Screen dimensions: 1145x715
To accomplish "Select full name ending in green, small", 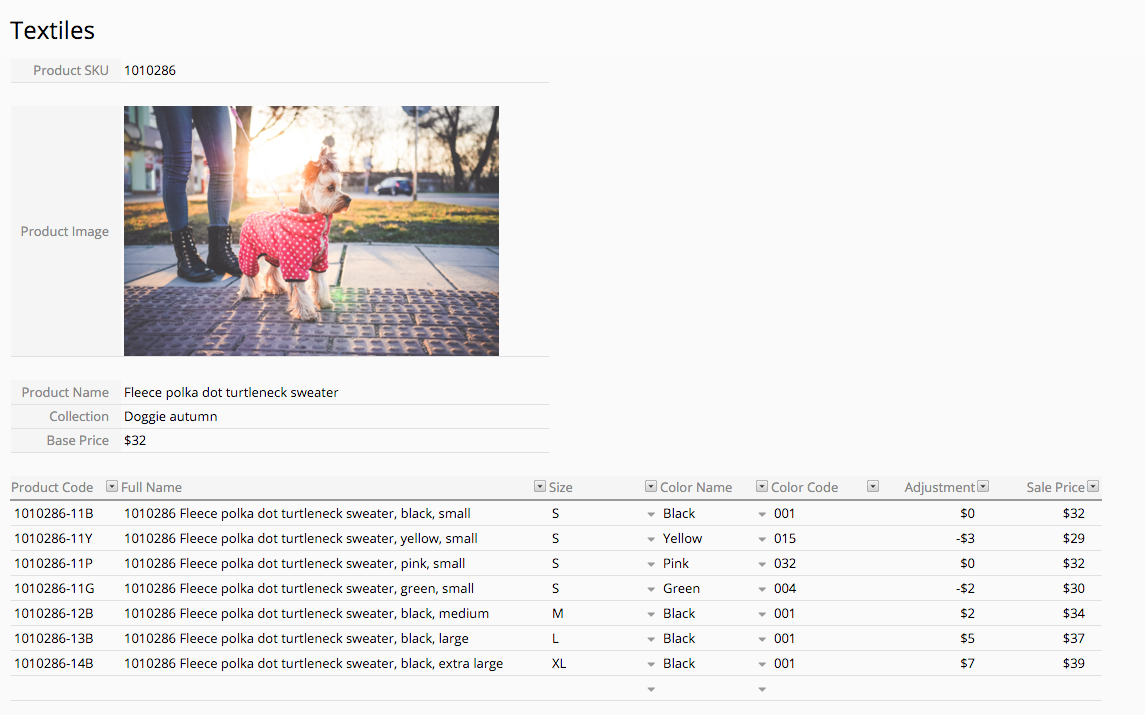I will [299, 588].
